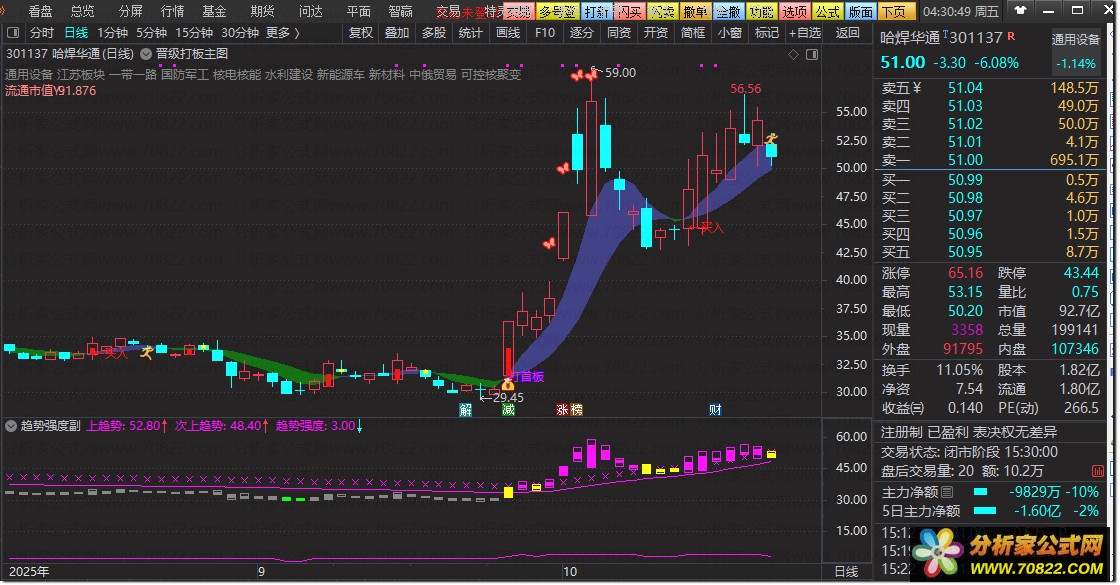The width and height of the screenshot is (1120, 585).
Task: Click the 核电核能 concept tag
Action: 236,74
